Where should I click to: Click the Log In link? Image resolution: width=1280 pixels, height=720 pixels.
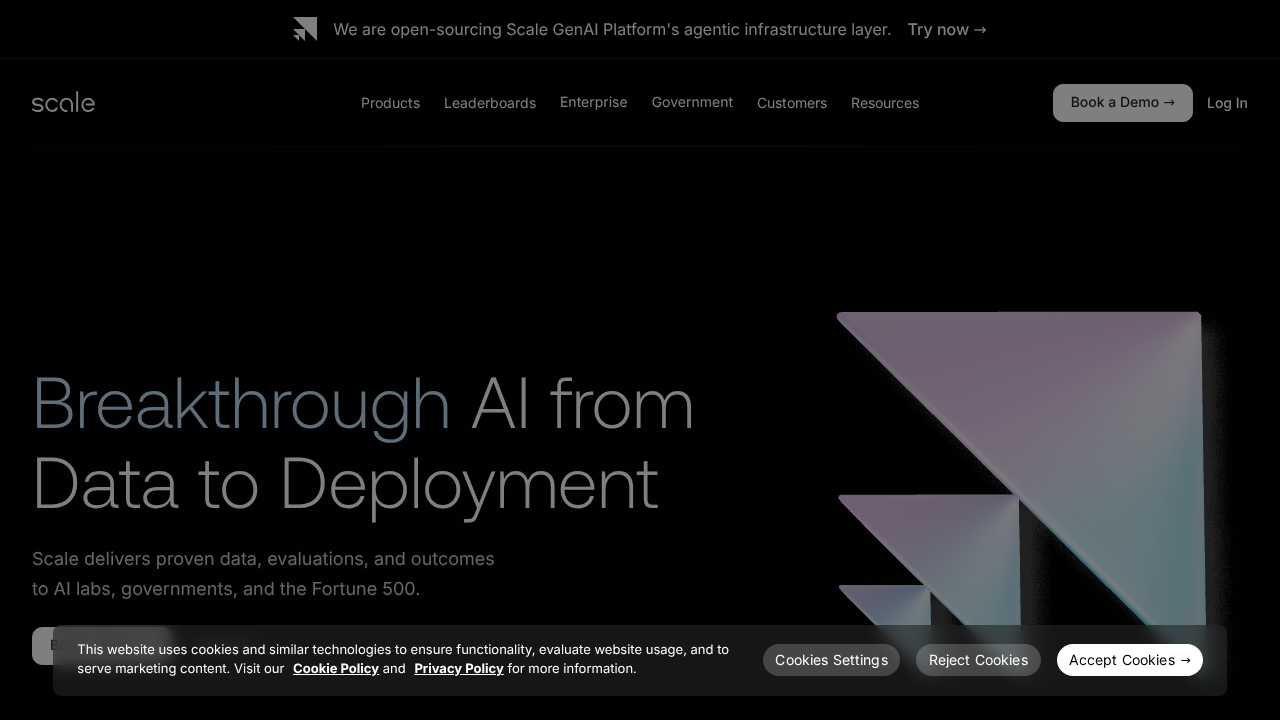pyautogui.click(x=1227, y=103)
